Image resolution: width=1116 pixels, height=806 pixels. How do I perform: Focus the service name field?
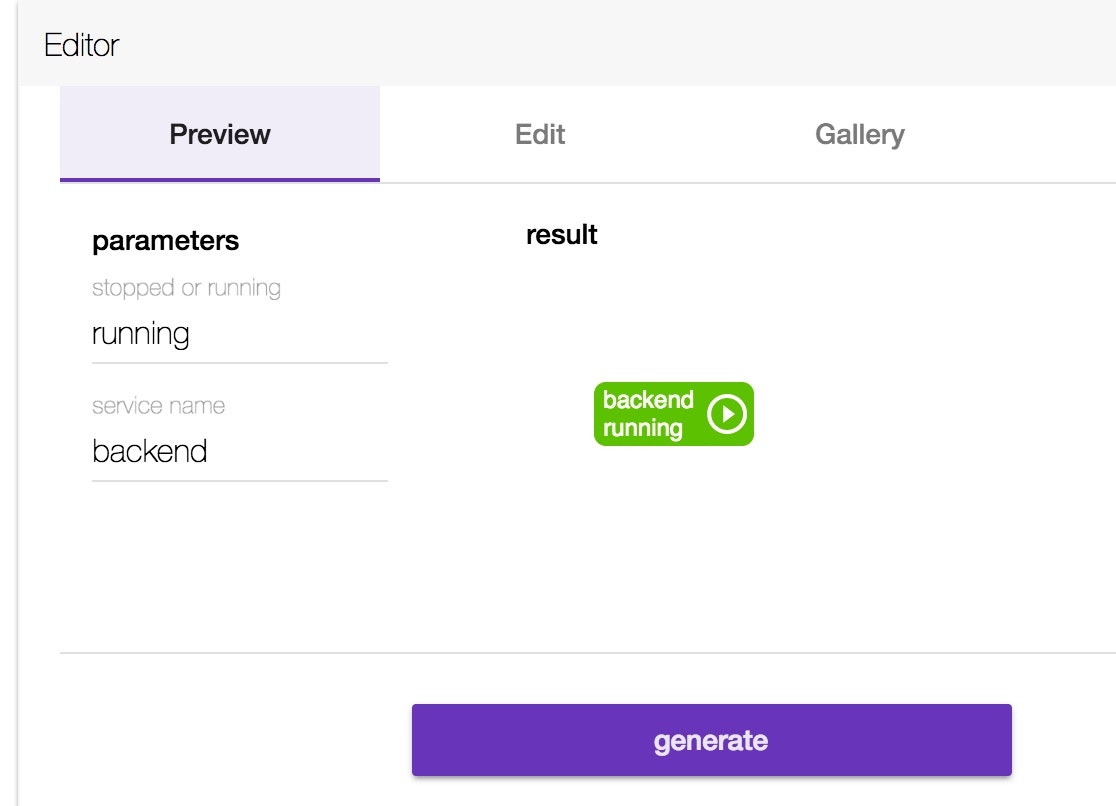tap(239, 451)
